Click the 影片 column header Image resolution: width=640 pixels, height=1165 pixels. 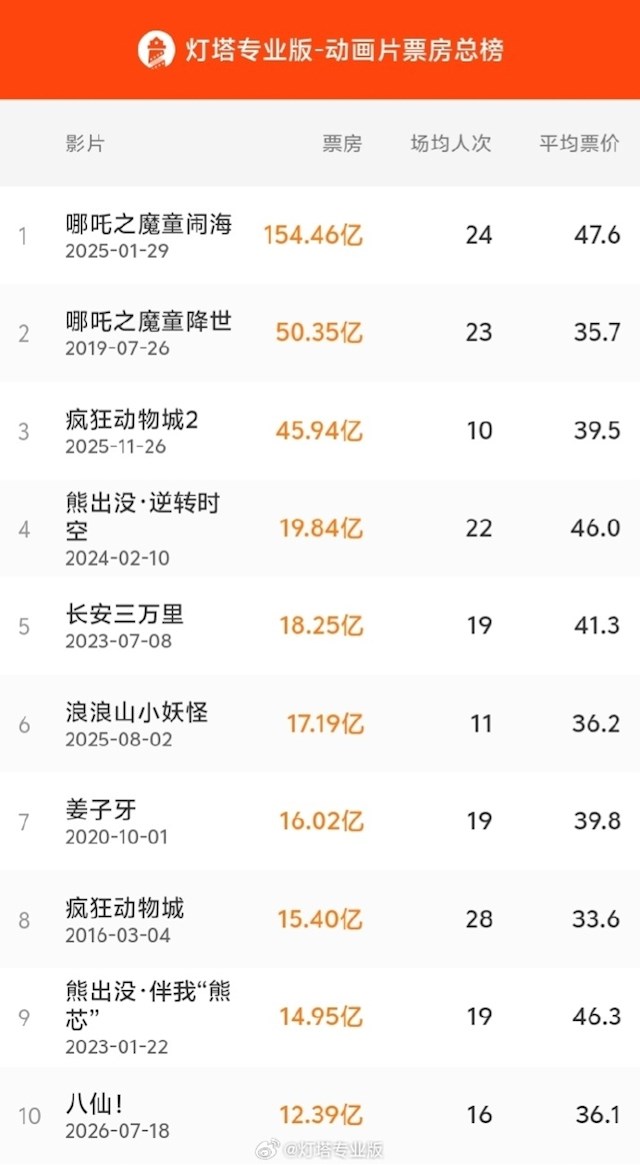point(85,143)
